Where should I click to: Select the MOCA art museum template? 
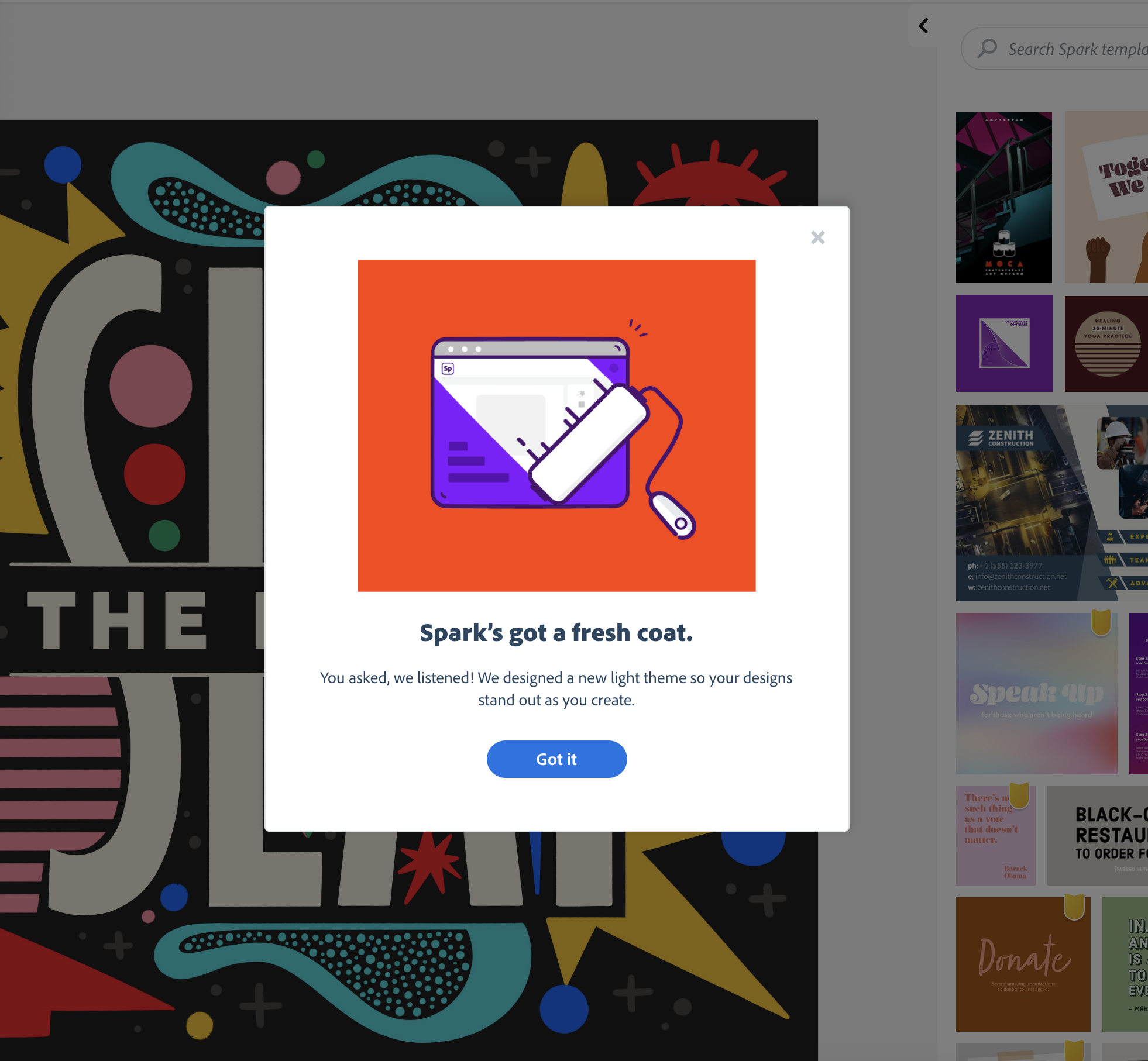(1003, 198)
